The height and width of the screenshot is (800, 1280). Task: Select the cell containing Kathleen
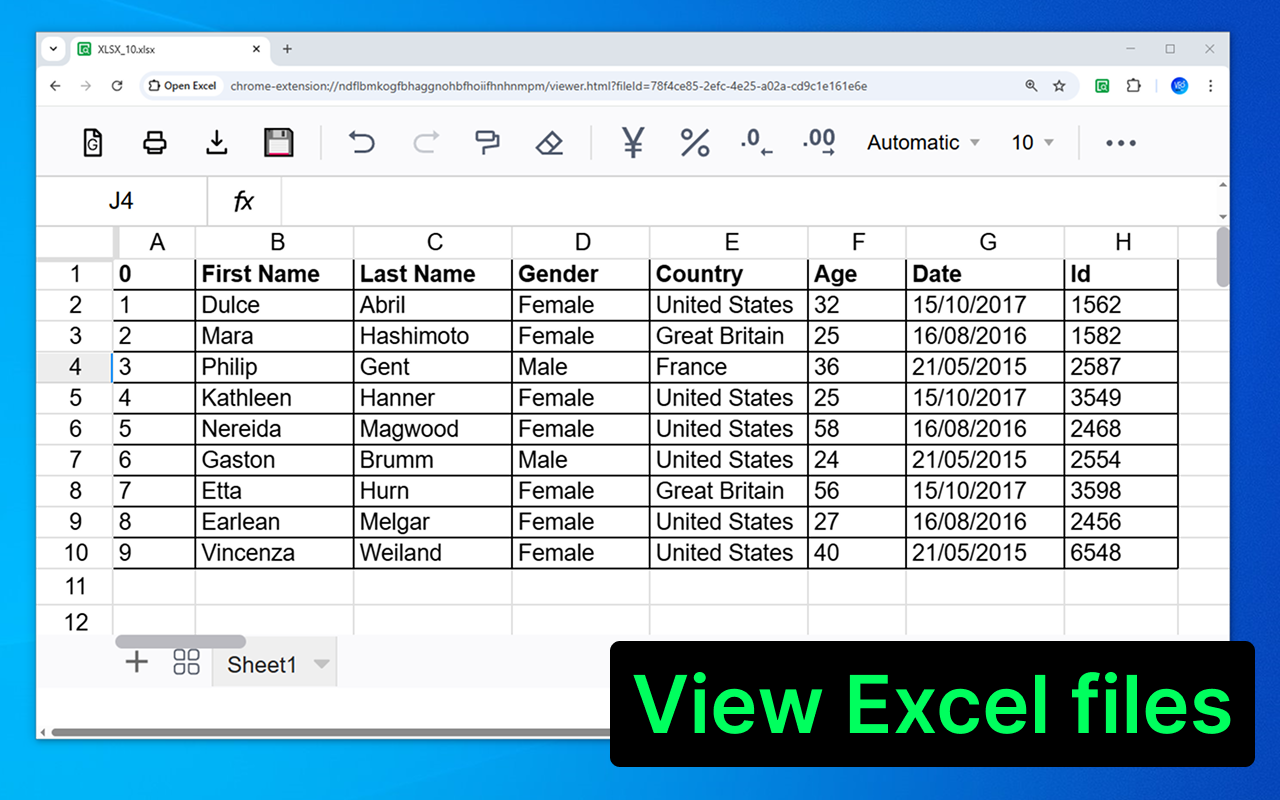click(x=274, y=398)
